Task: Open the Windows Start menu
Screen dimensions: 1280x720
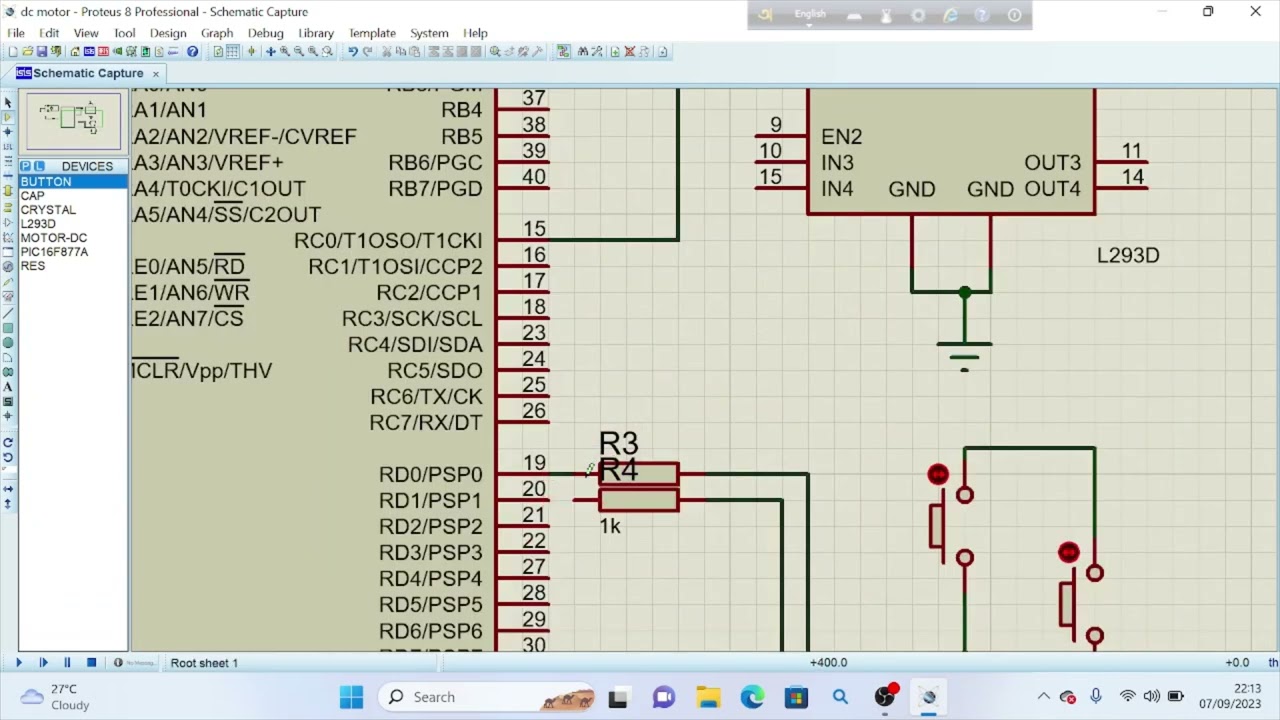Action: tap(351, 697)
